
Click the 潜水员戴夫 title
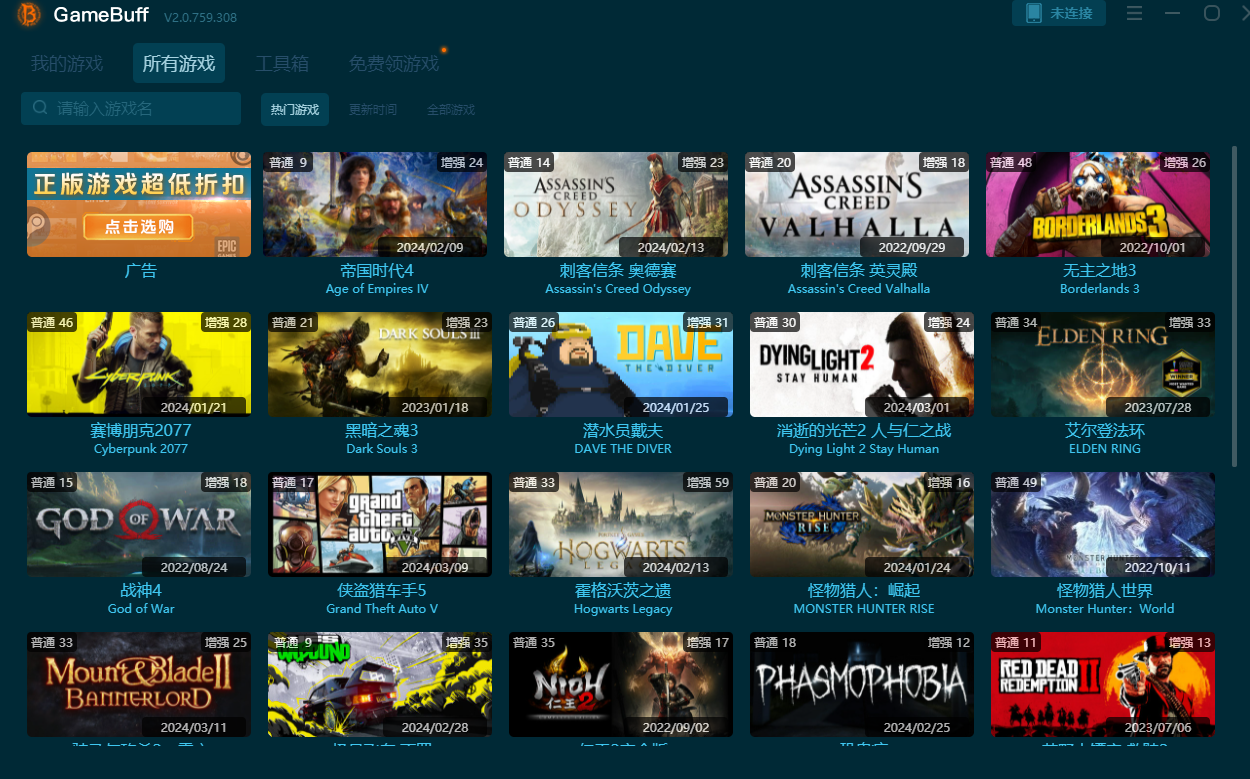[x=623, y=431]
